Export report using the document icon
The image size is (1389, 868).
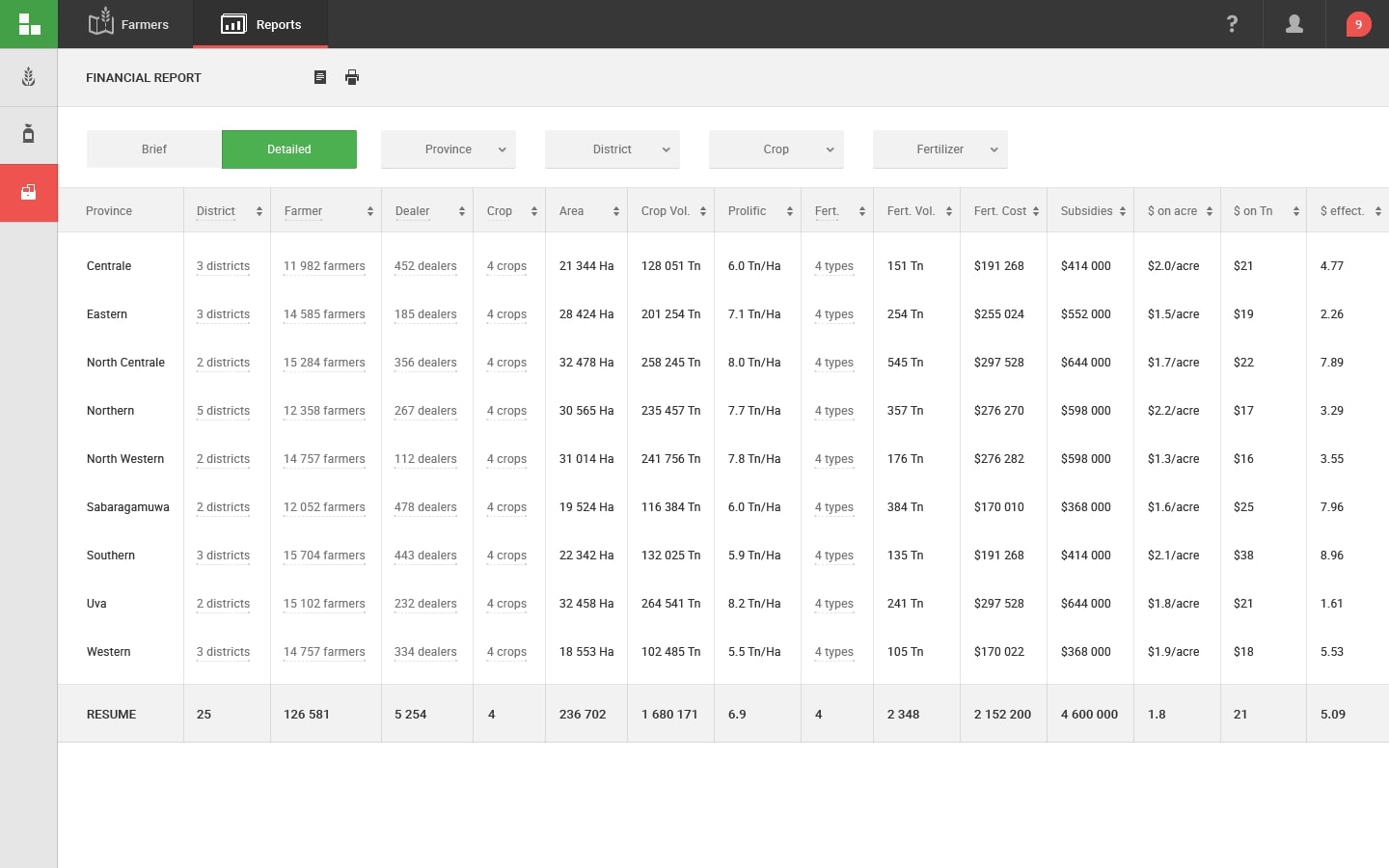click(x=320, y=77)
